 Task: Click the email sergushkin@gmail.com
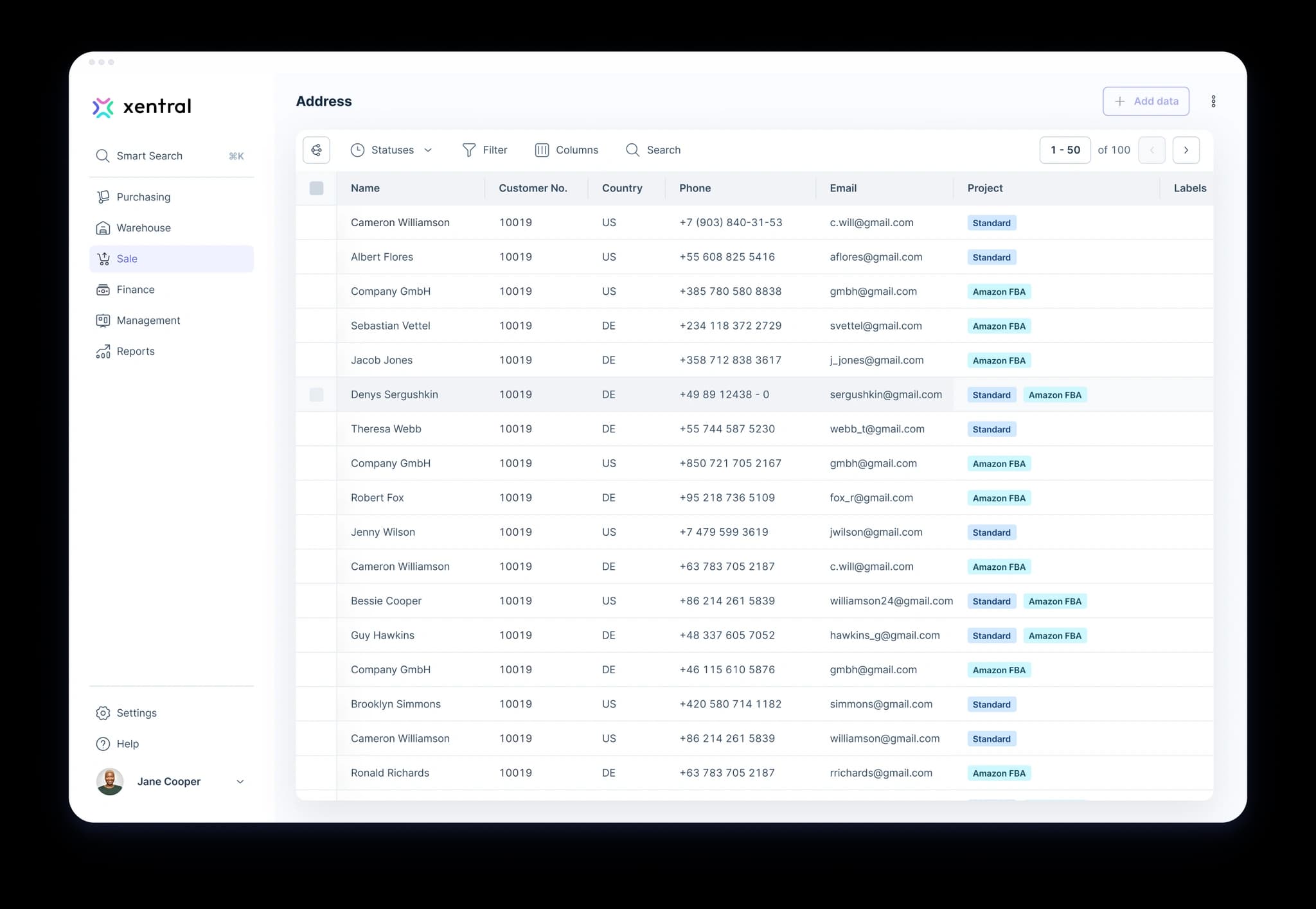[x=885, y=394]
